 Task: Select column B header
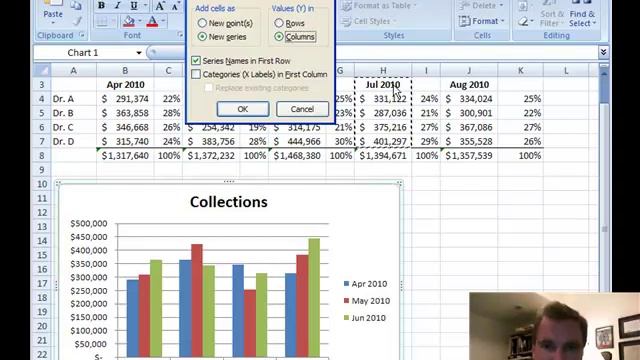click(125, 71)
